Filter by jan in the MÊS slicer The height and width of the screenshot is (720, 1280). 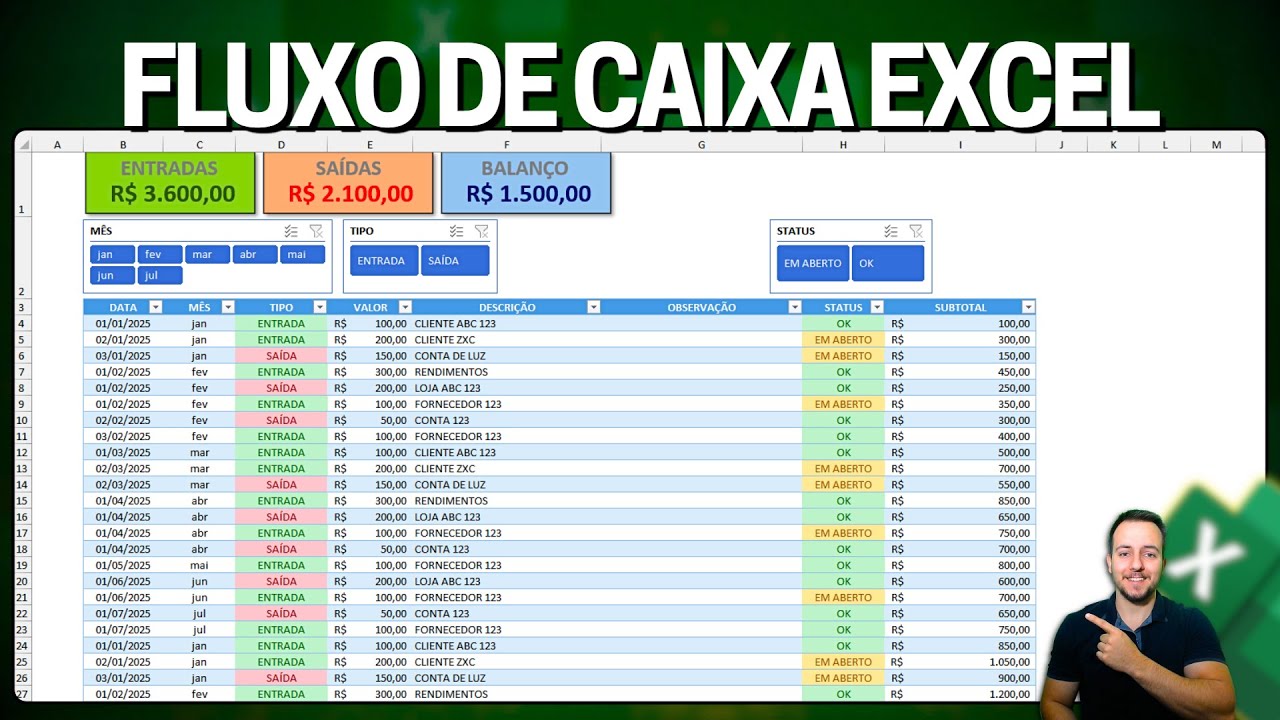pos(112,254)
